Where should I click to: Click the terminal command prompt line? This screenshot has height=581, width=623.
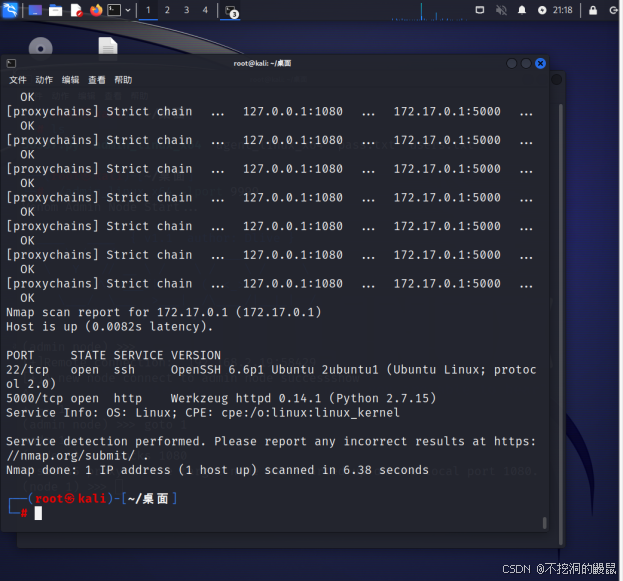click(200, 513)
